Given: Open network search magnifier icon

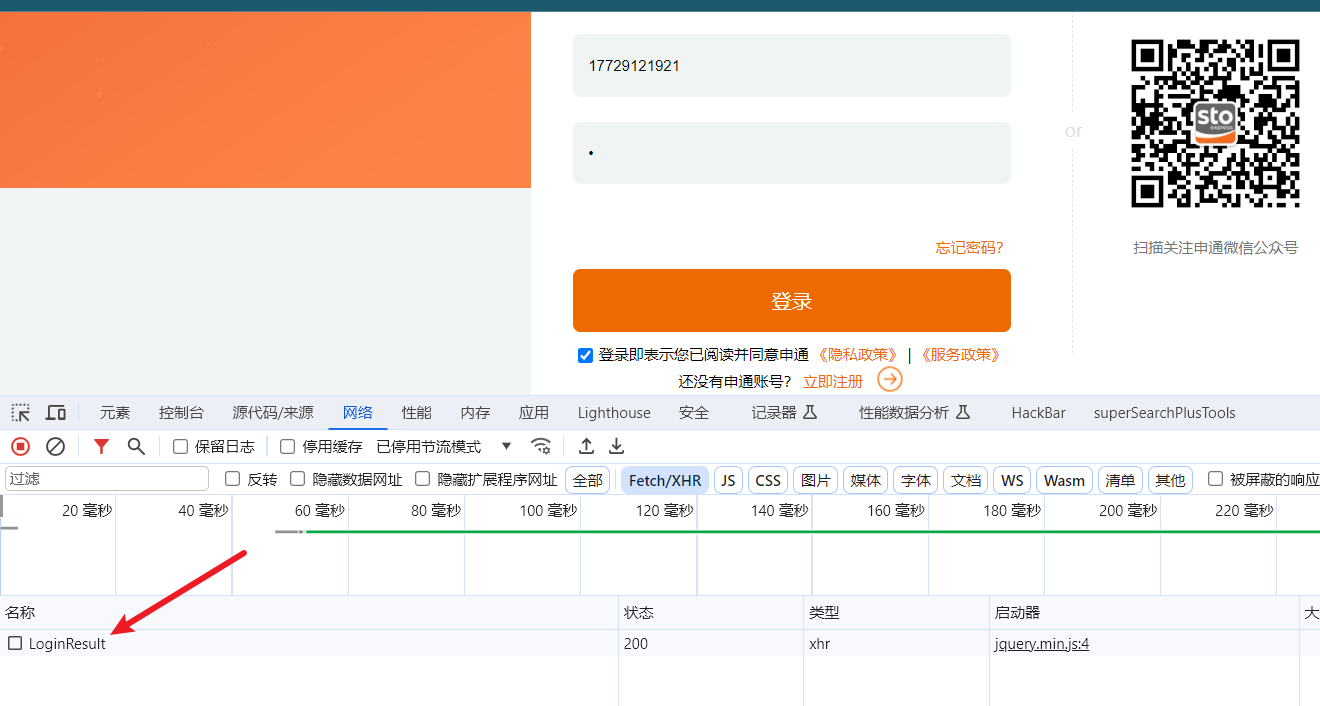Looking at the screenshot, I should tap(136, 446).
